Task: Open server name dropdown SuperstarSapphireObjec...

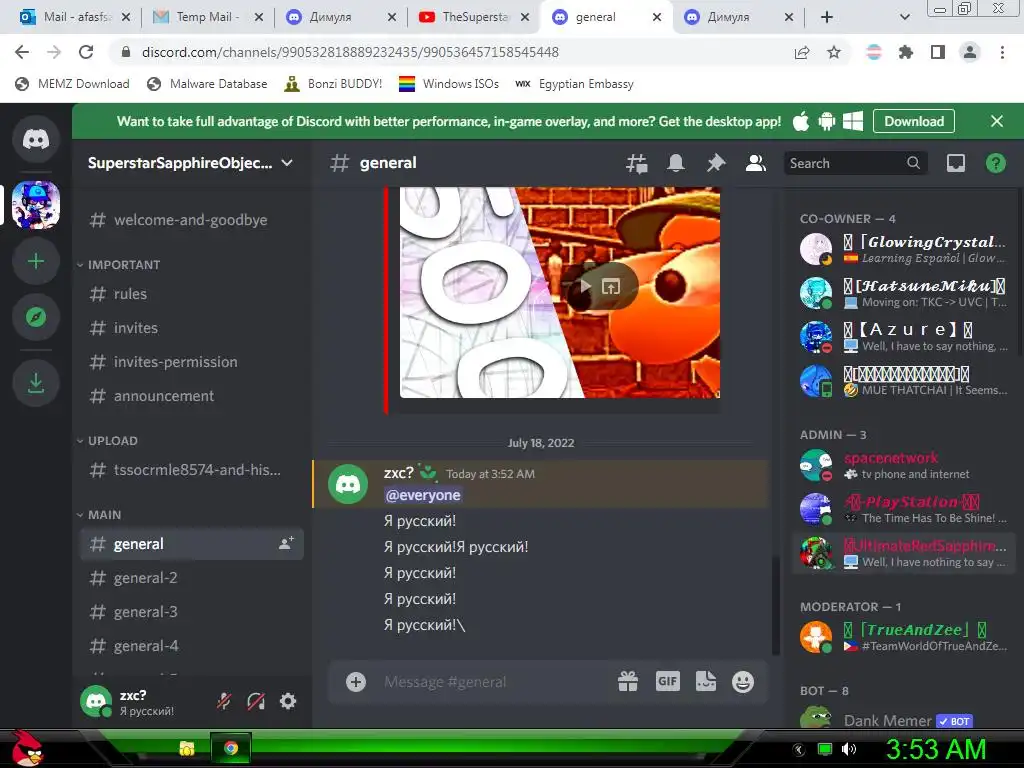Action: pyautogui.click(x=191, y=163)
